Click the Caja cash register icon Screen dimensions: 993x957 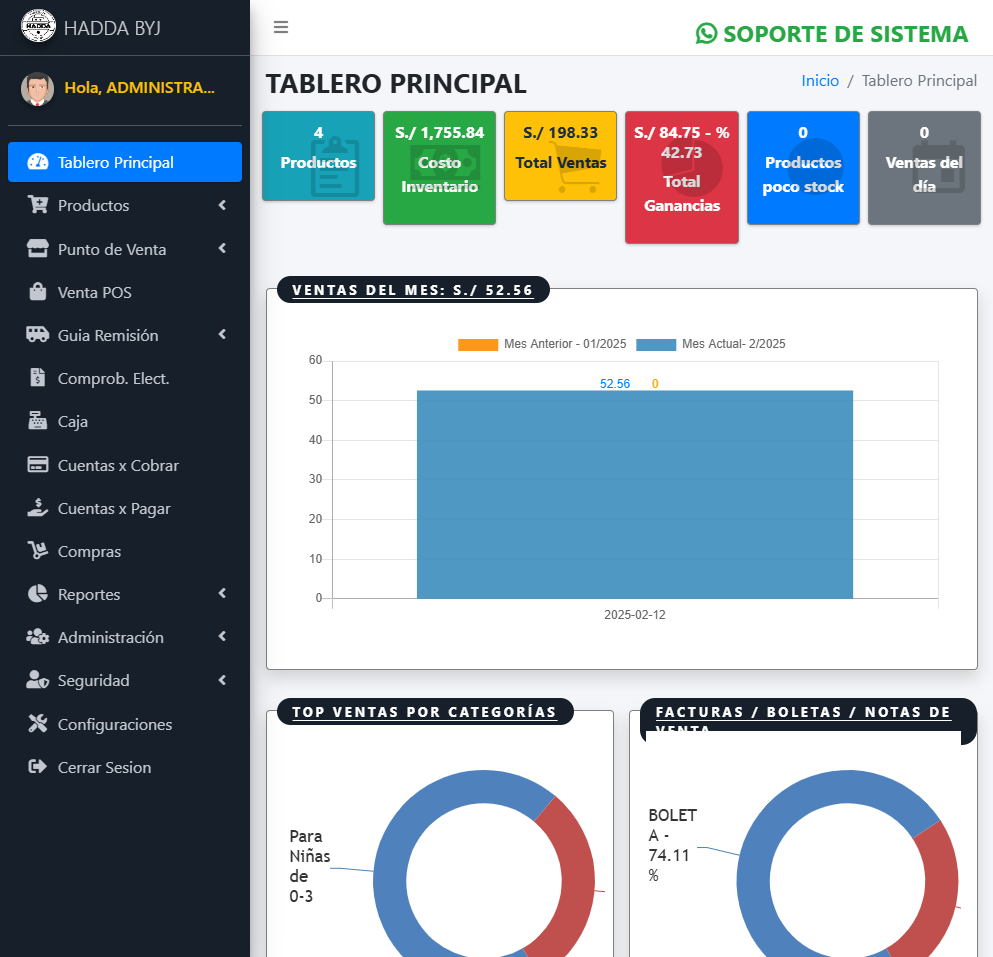(38, 421)
